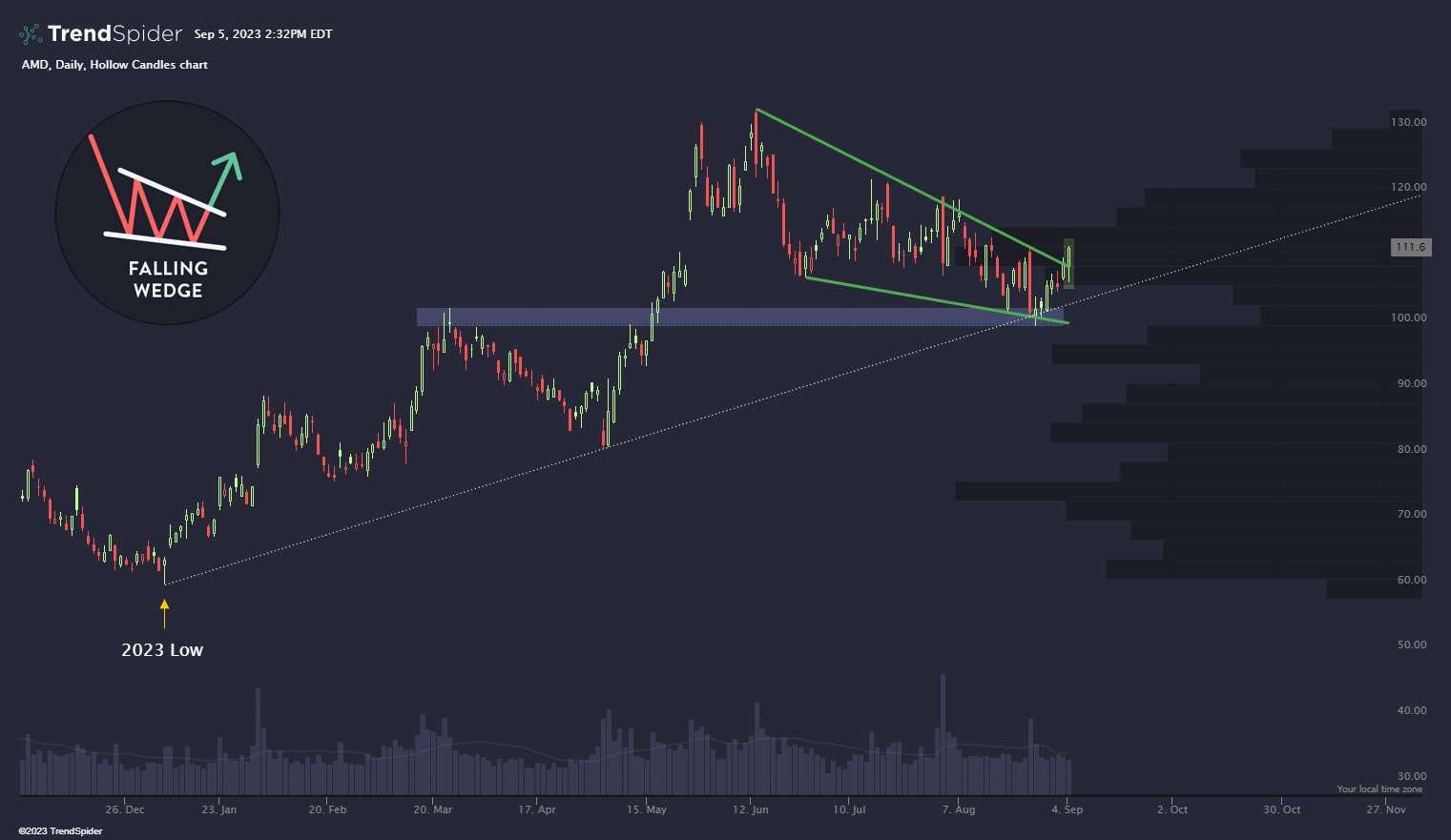Screen dimensions: 1451x840
Task: Select the TrendSpider brand name text
Action: [x=114, y=34]
